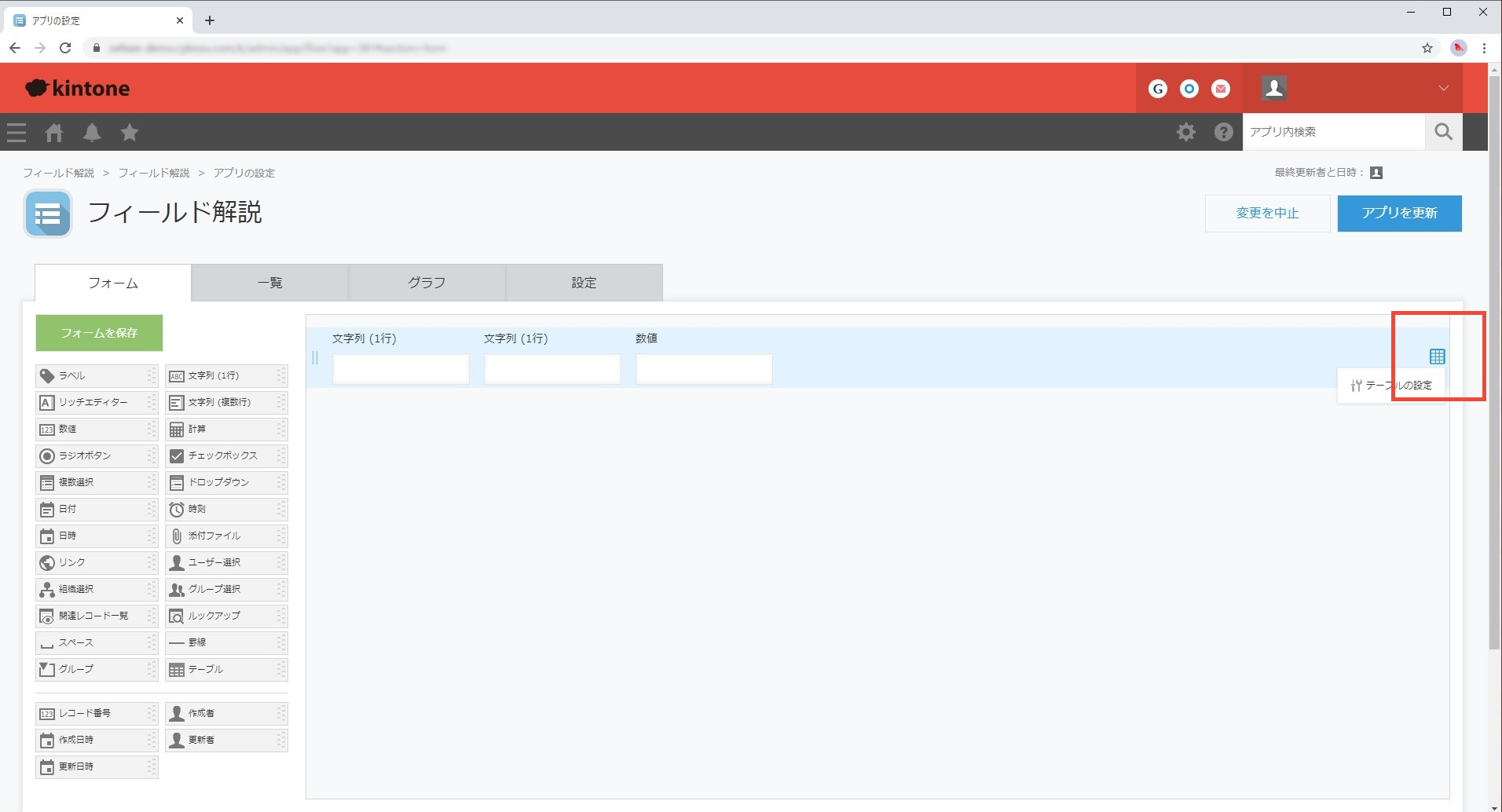Select the 関連レコード一覧 field item
Screen dimensions: 1502x812
pos(97,616)
